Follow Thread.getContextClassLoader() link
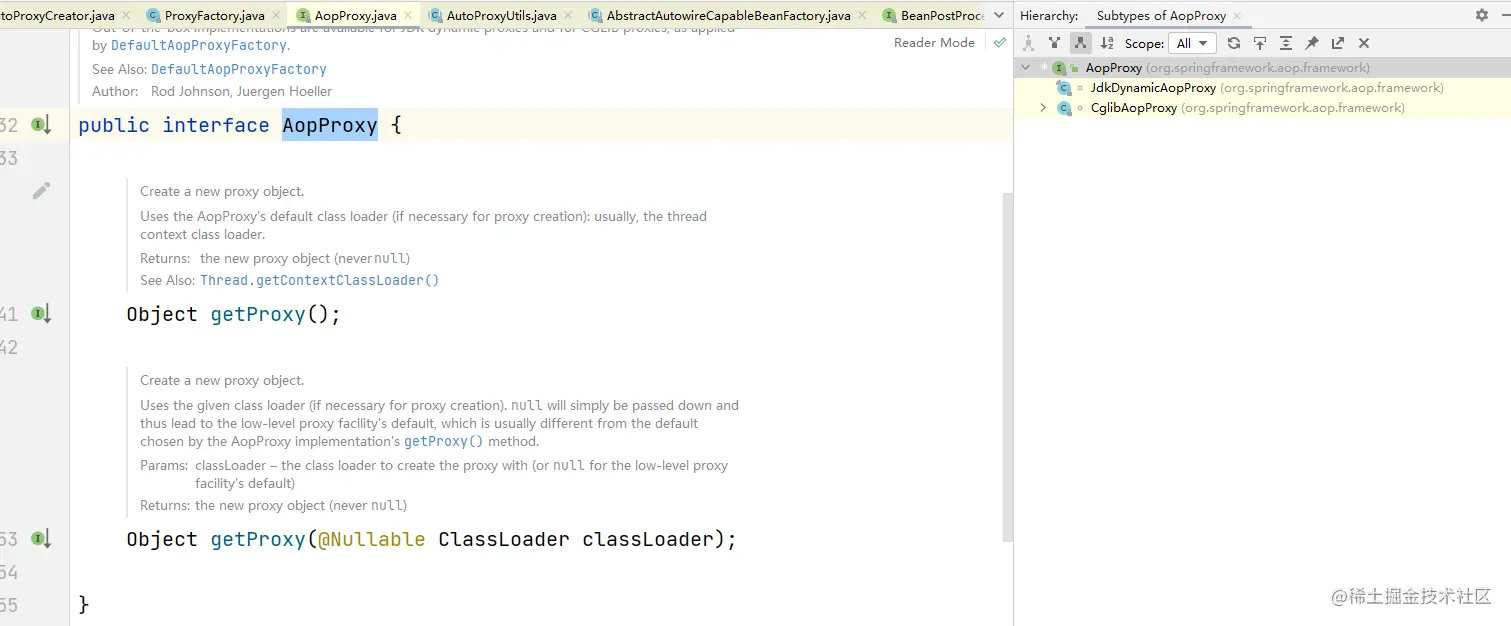The width and height of the screenshot is (1511, 626). 320,281
